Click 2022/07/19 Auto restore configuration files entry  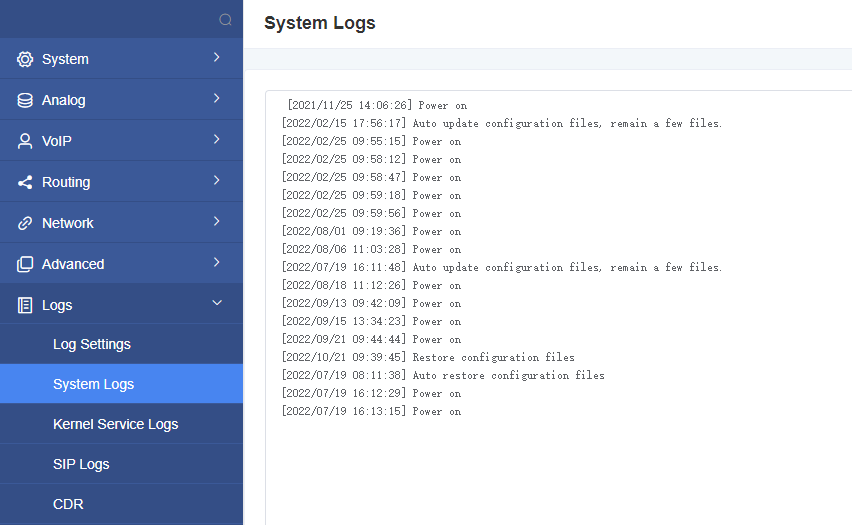click(x=443, y=375)
